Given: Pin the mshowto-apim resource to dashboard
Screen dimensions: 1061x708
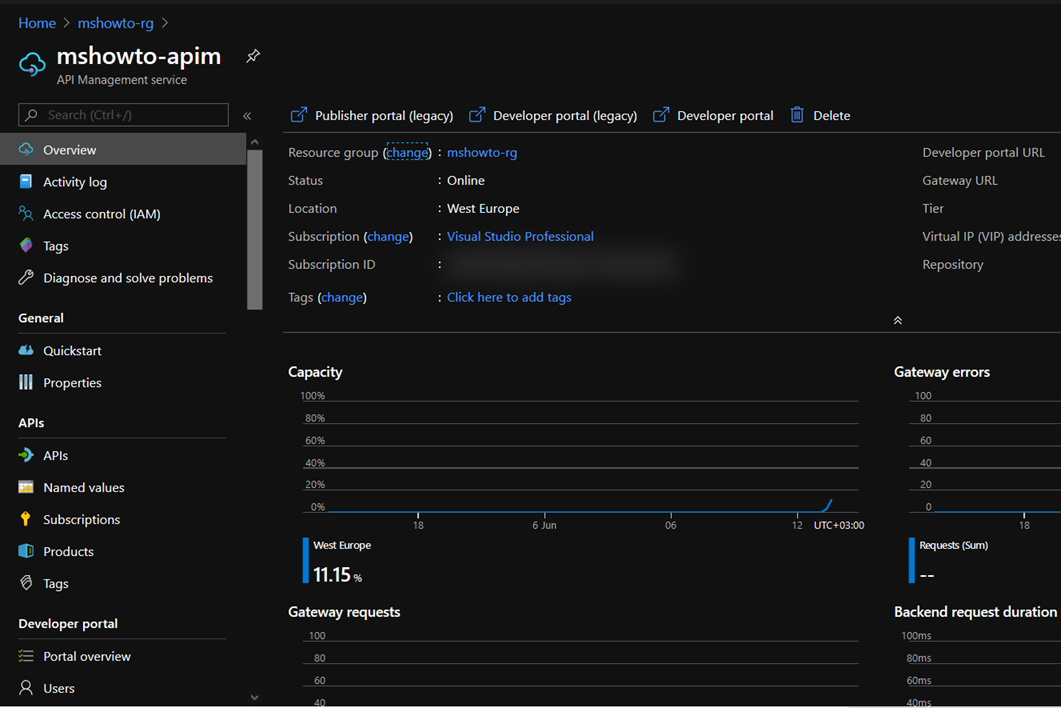Looking at the screenshot, I should coord(252,56).
